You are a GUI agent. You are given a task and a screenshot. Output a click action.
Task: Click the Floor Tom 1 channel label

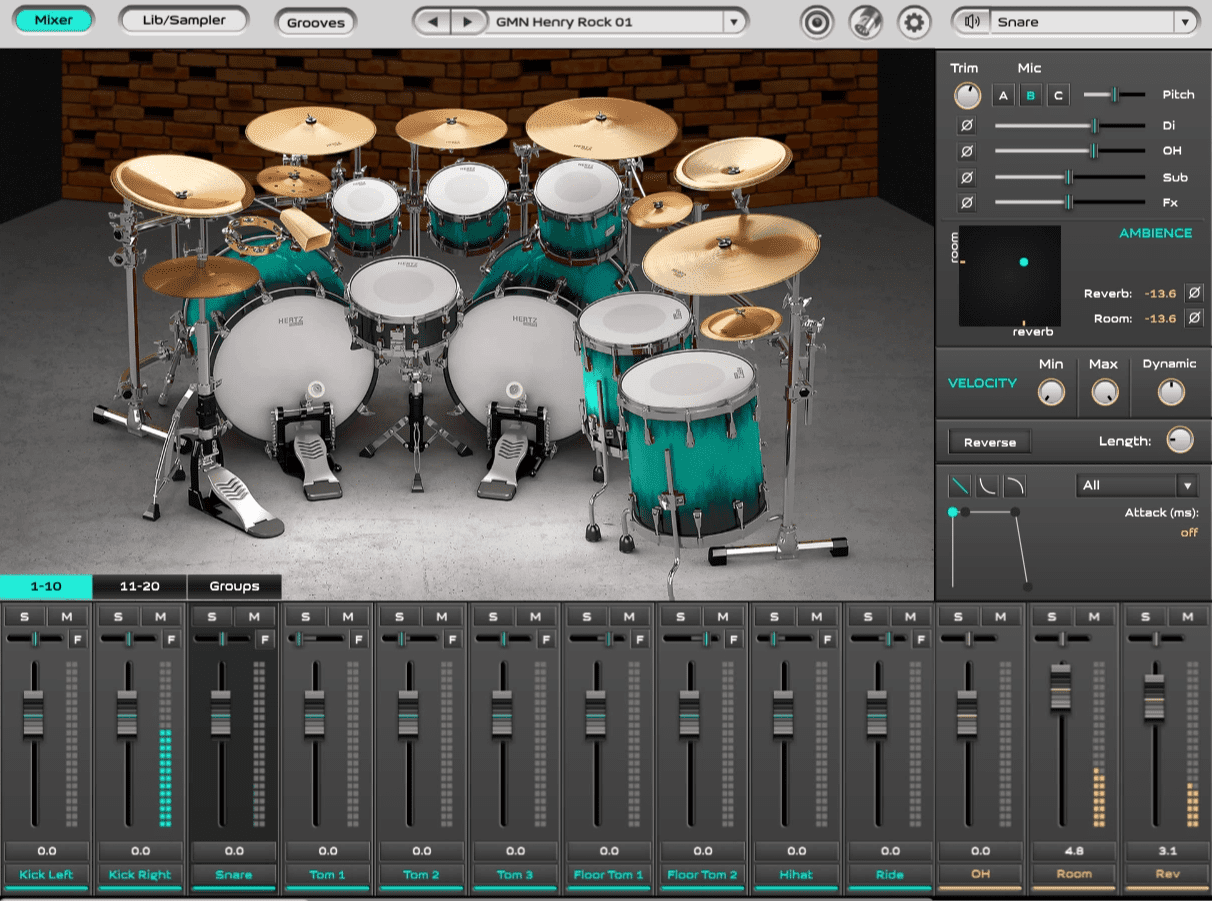(609, 874)
